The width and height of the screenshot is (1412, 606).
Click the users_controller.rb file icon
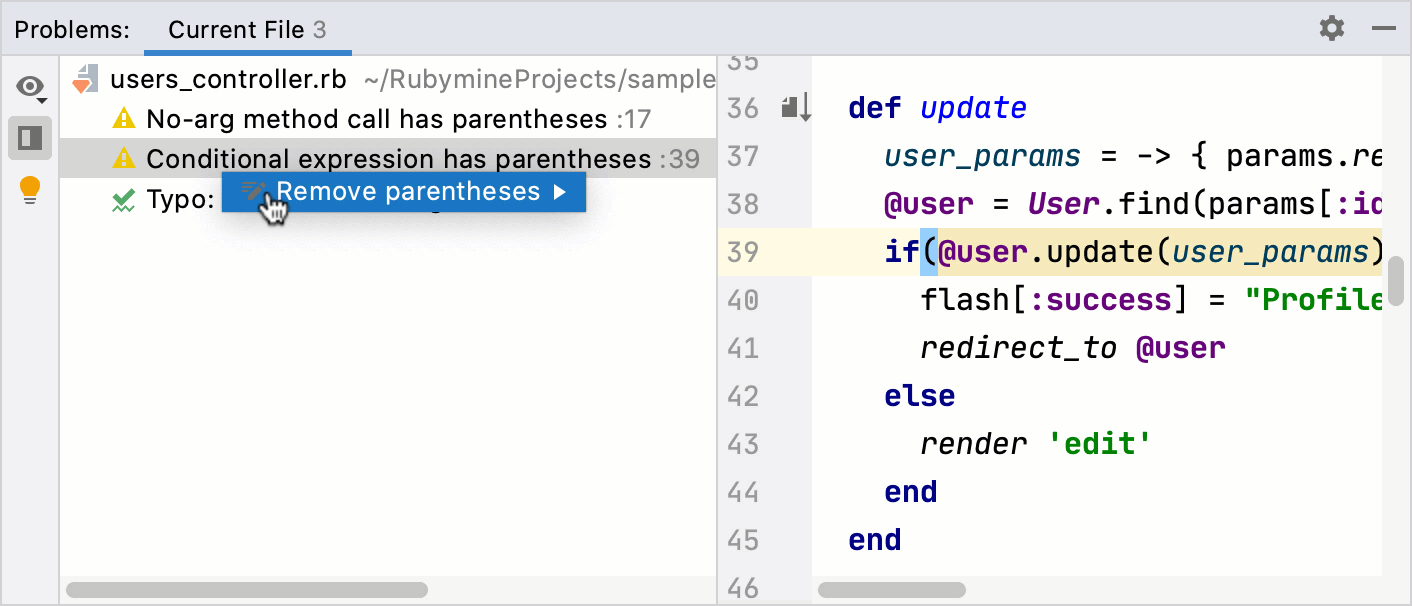pos(88,78)
